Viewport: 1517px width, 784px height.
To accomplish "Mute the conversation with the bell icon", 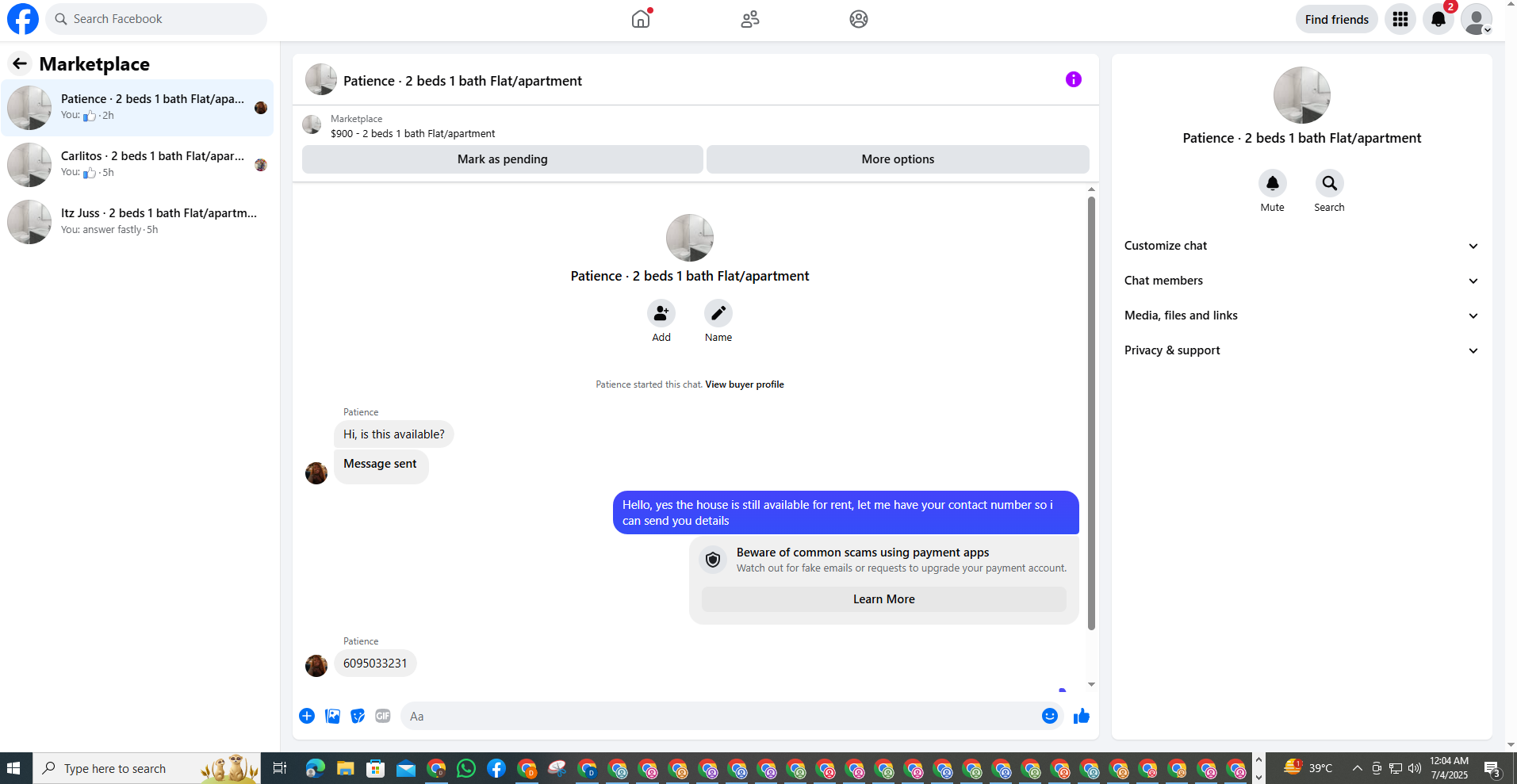I will click(x=1273, y=183).
